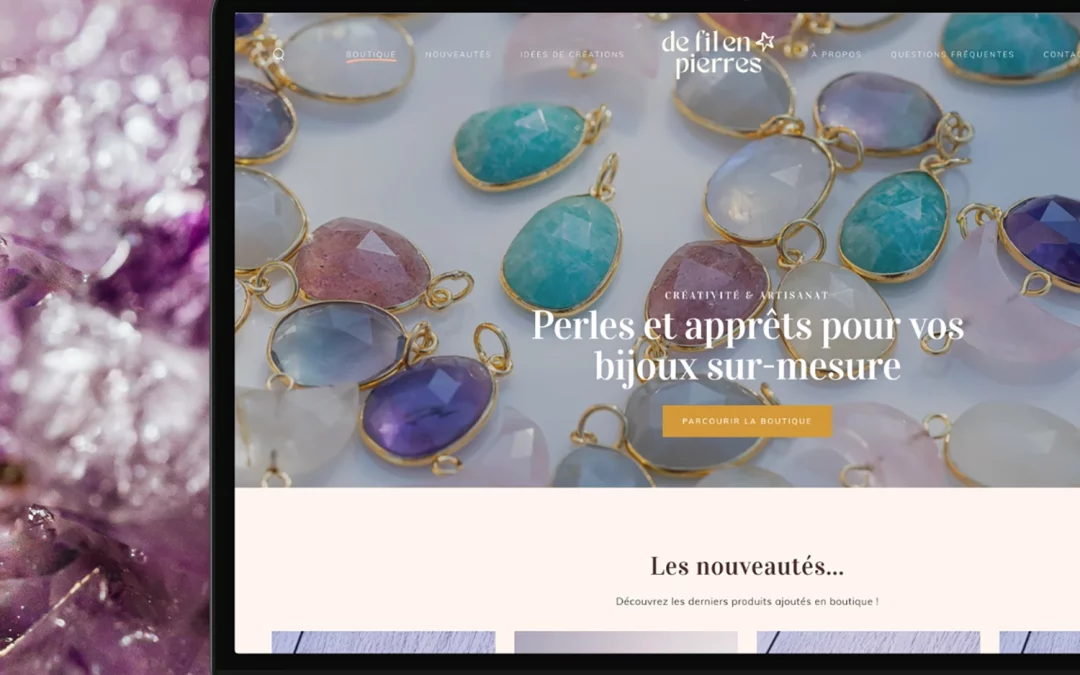The width and height of the screenshot is (1080, 675).
Task: Visit the À propos page
Action: point(836,54)
